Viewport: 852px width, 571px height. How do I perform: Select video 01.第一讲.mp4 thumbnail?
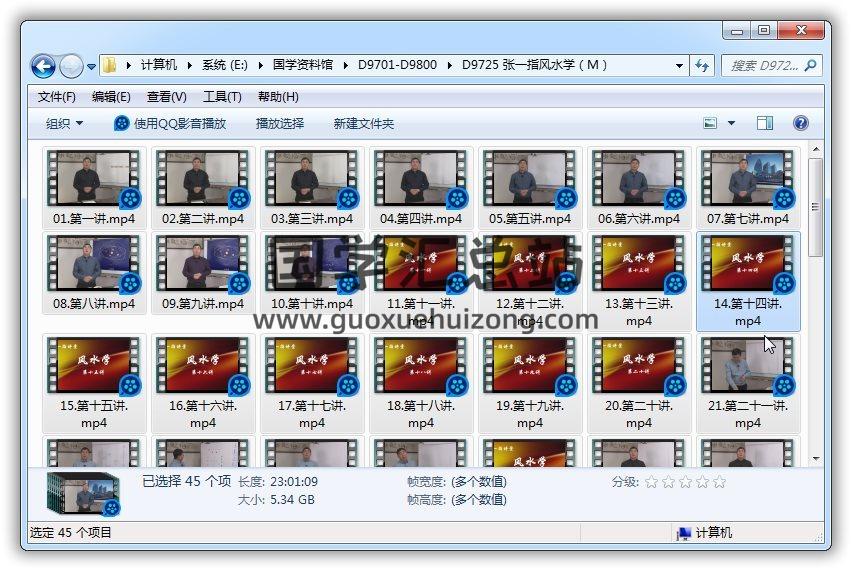[x=94, y=179]
